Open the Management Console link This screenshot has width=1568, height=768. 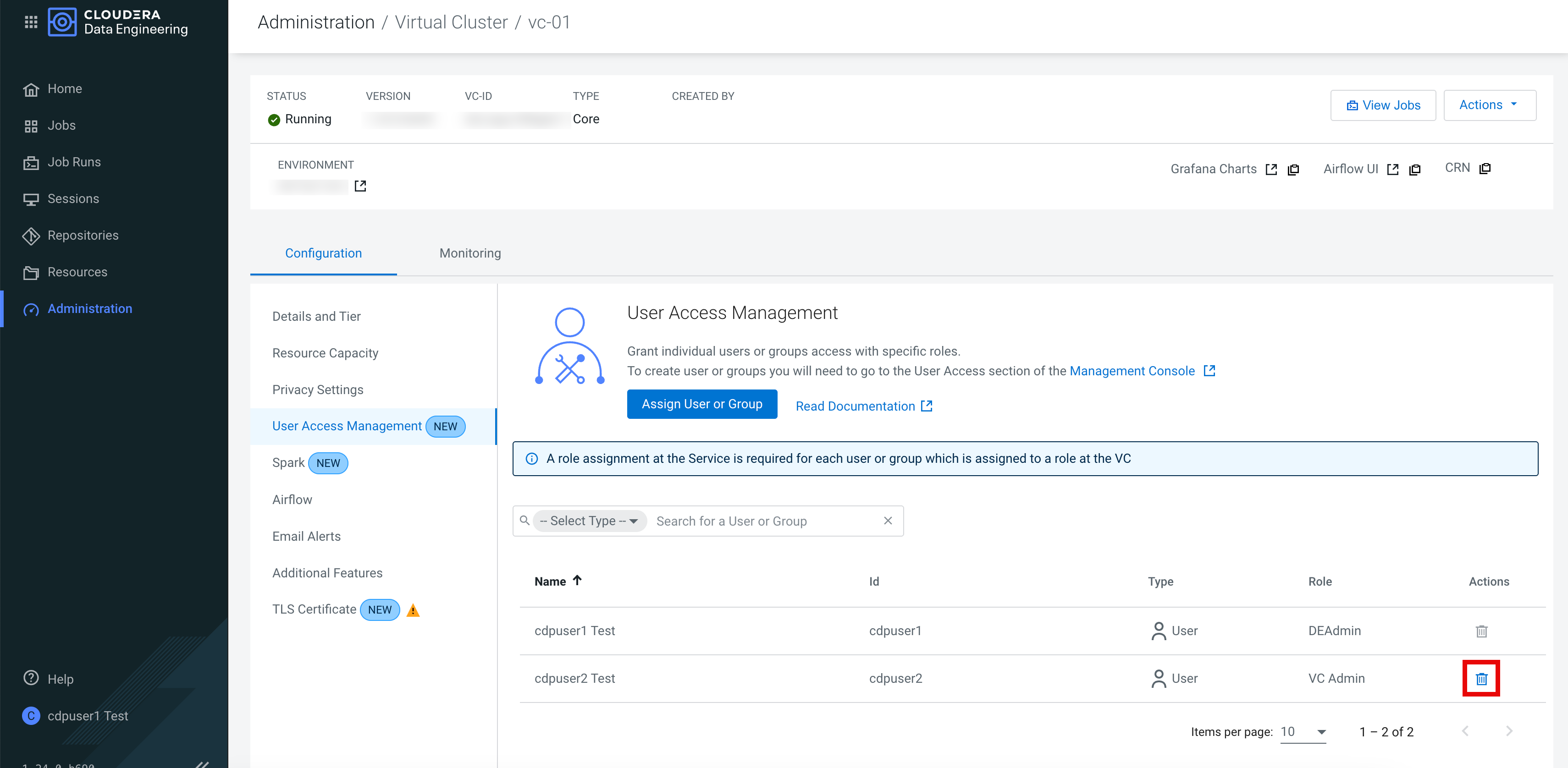coord(1132,371)
